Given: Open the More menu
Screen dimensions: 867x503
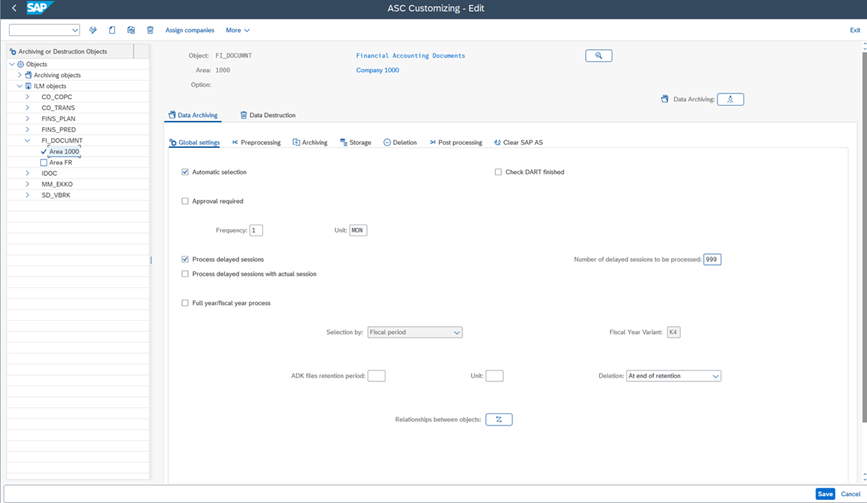Looking at the screenshot, I should pyautogui.click(x=238, y=30).
